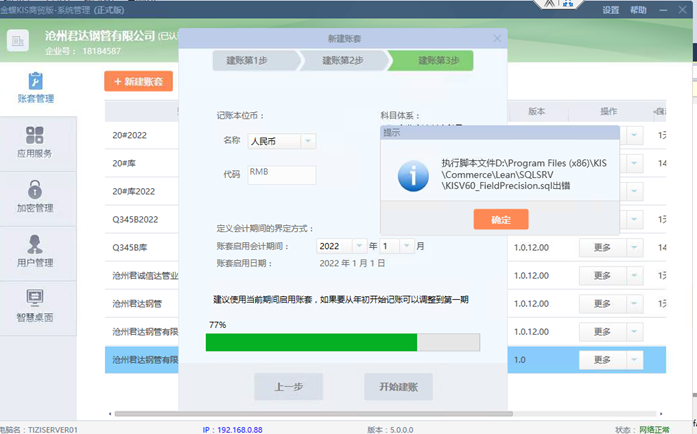Viewport: 697px width, 434px height.
Task: Click the 开始建账 button
Action: point(398,387)
